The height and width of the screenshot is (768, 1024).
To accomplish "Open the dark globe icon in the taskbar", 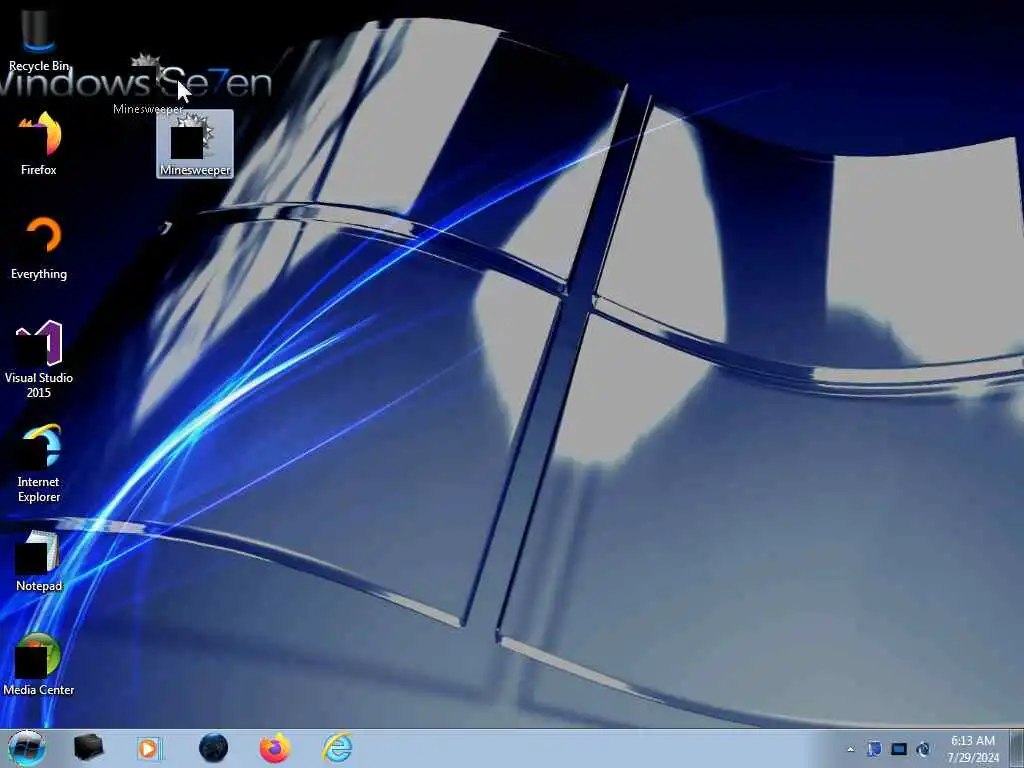I will click(x=213, y=748).
